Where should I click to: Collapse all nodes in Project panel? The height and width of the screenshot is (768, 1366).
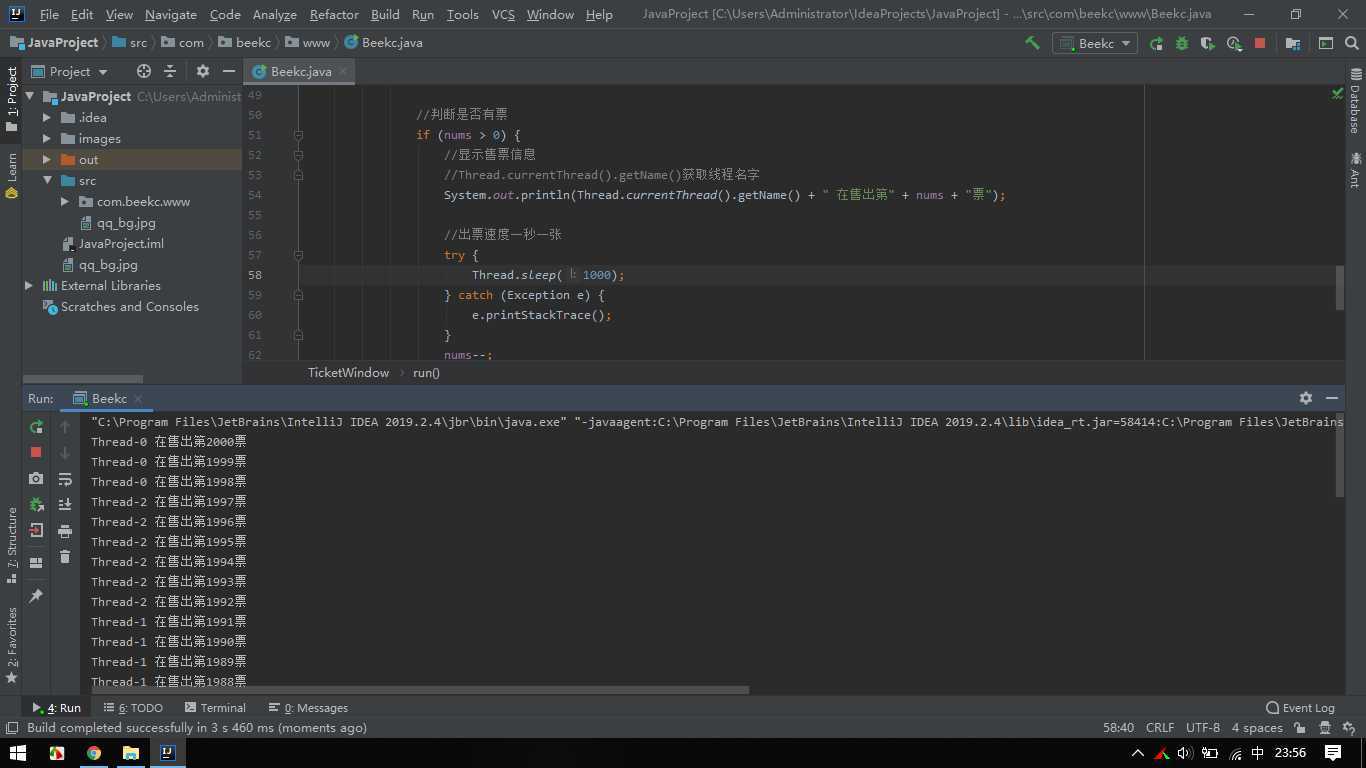170,71
